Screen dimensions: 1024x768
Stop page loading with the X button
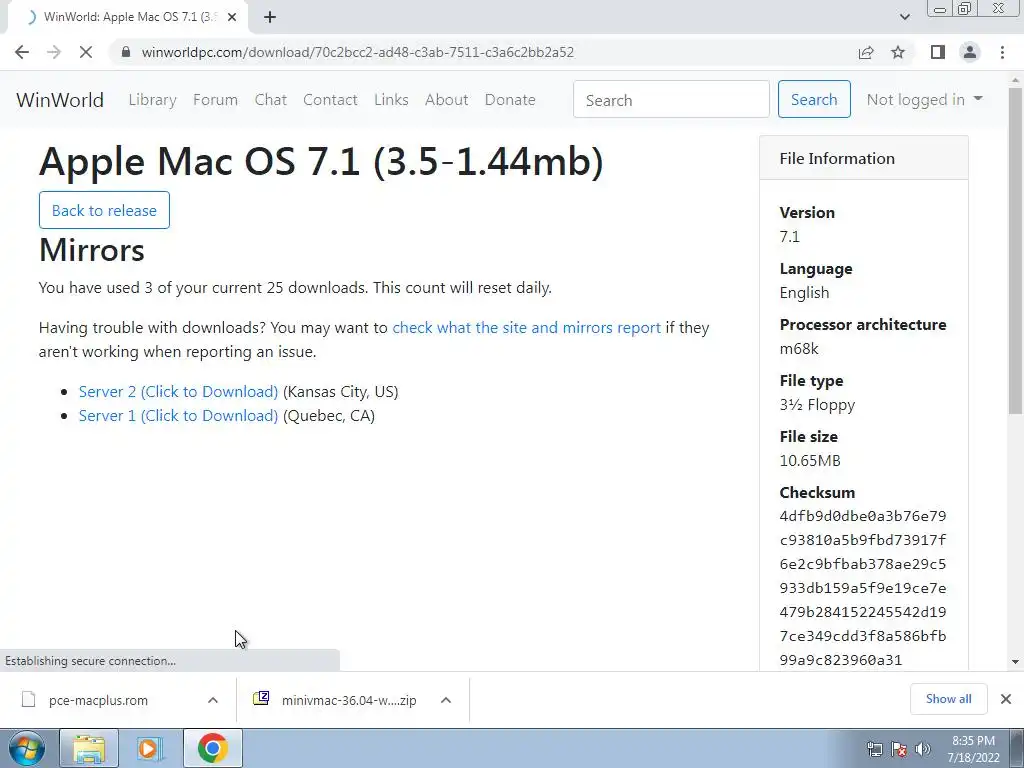click(x=86, y=52)
